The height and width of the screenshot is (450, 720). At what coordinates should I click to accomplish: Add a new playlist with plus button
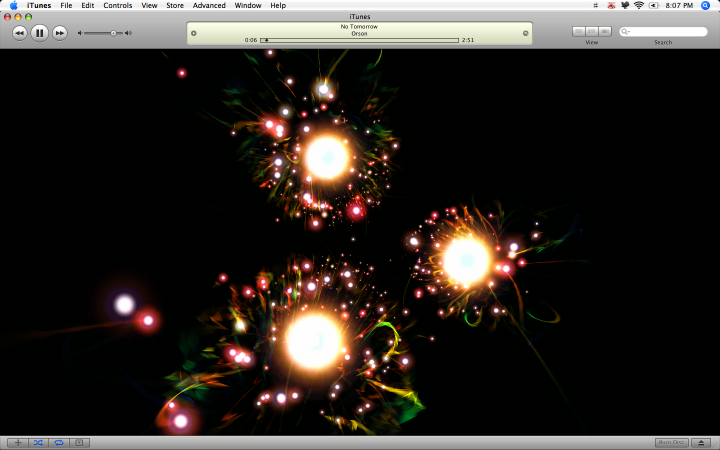pos(18,443)
